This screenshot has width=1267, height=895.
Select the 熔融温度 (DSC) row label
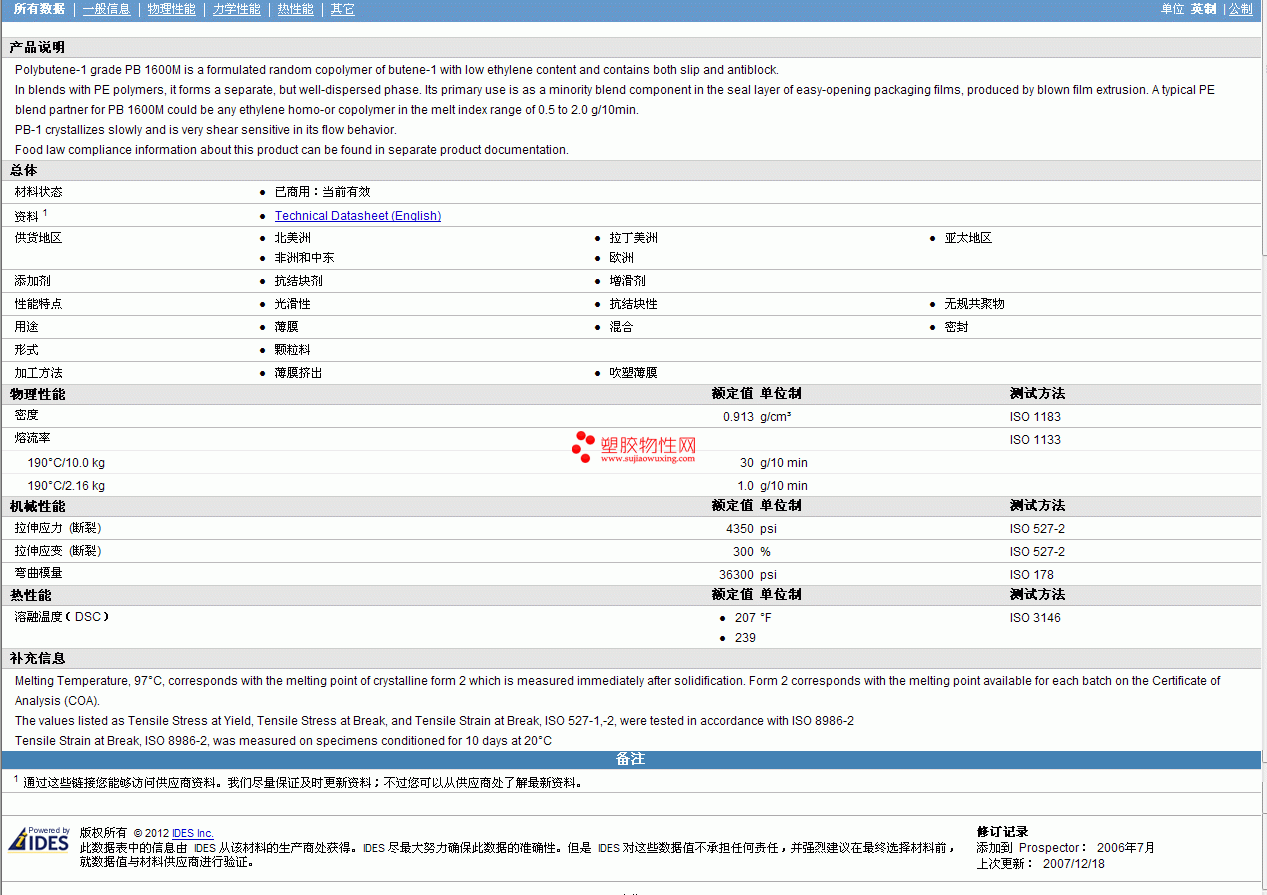tap(62, 617)
